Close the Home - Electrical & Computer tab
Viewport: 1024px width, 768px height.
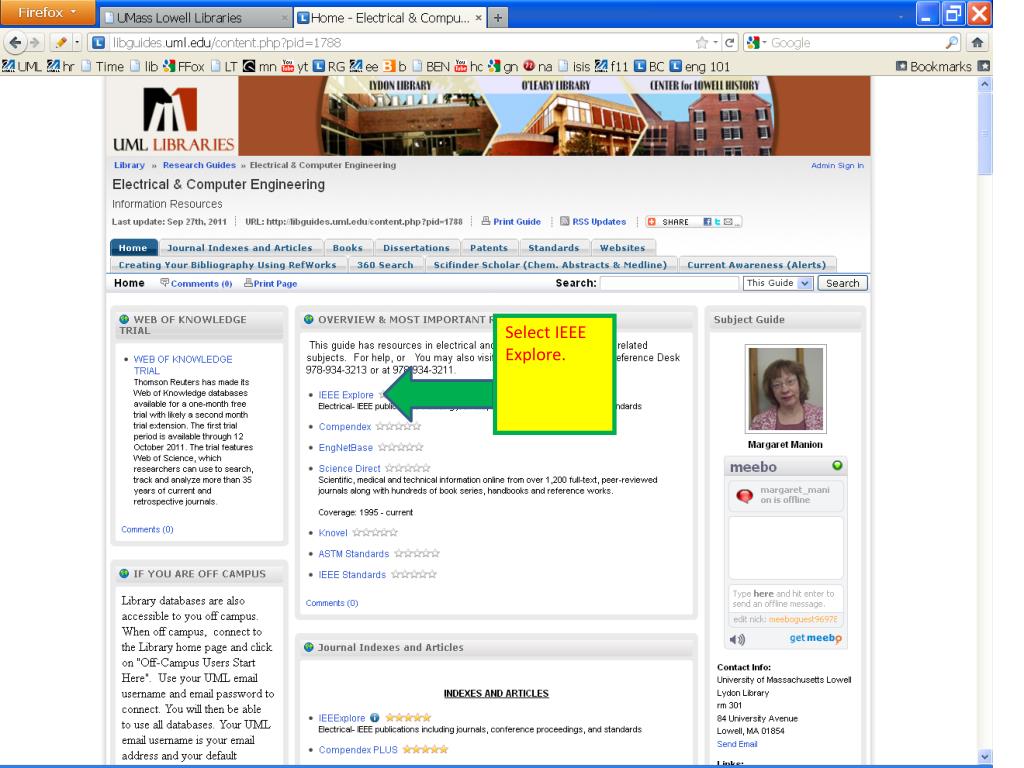pos(479,18)
